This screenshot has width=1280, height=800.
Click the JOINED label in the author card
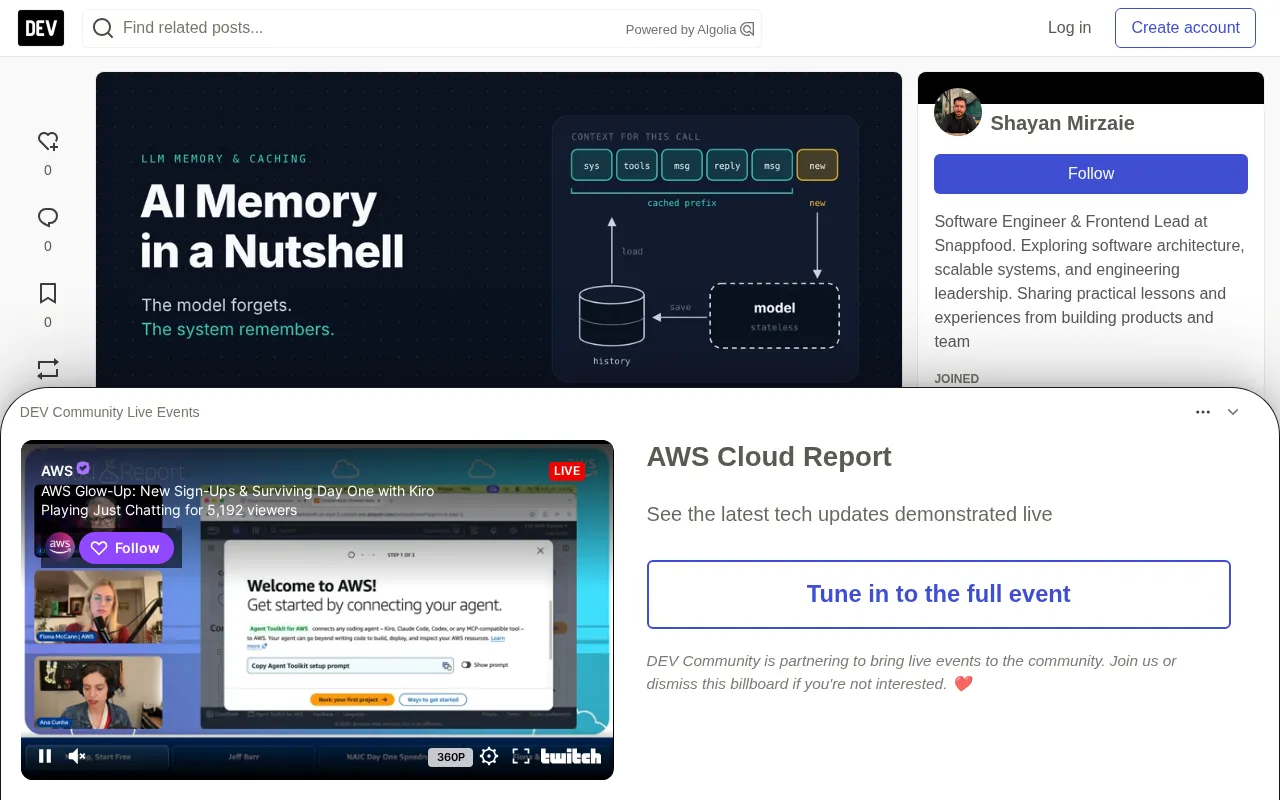(x=957, y=379)
